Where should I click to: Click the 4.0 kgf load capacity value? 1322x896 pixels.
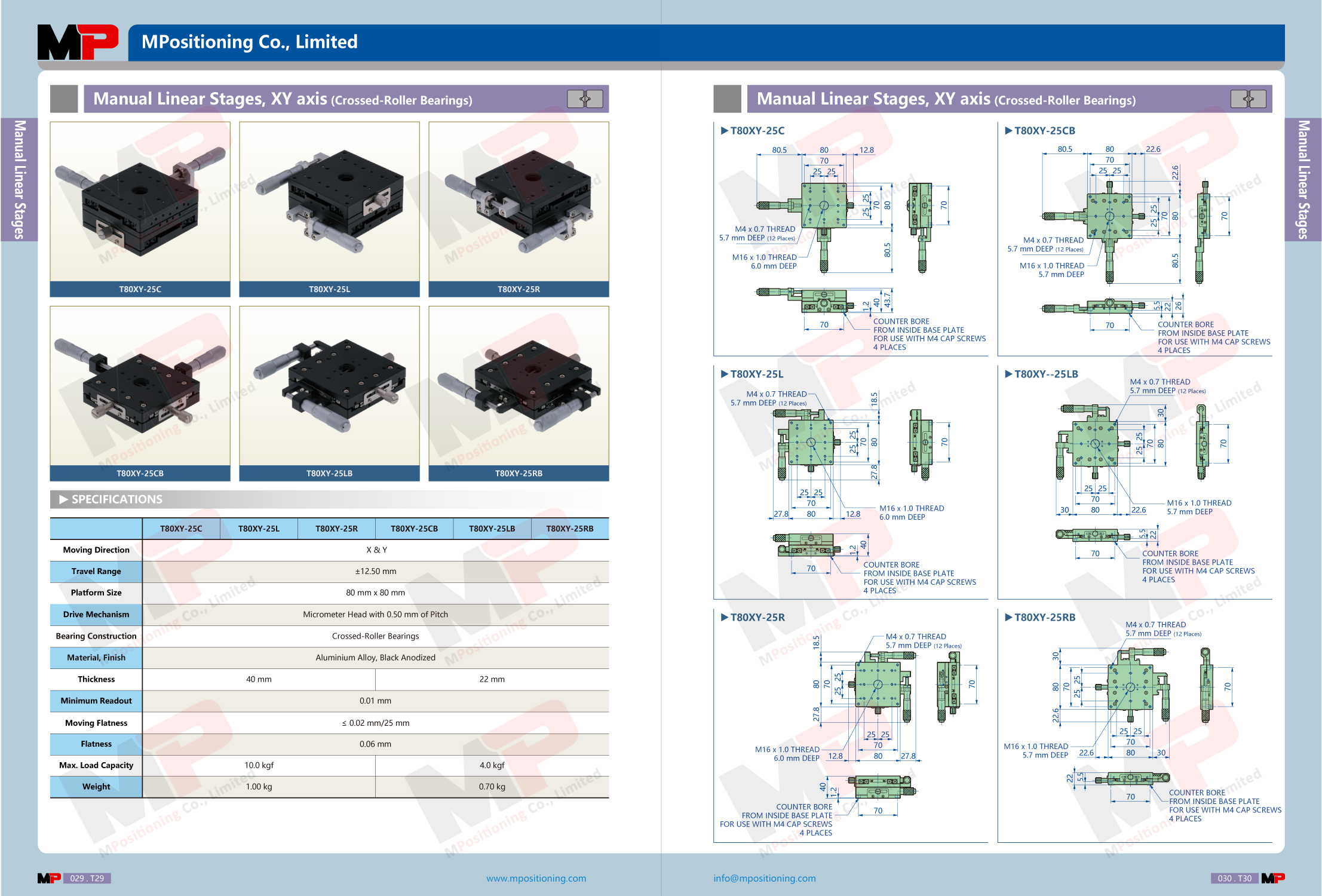tap(492, 765)
